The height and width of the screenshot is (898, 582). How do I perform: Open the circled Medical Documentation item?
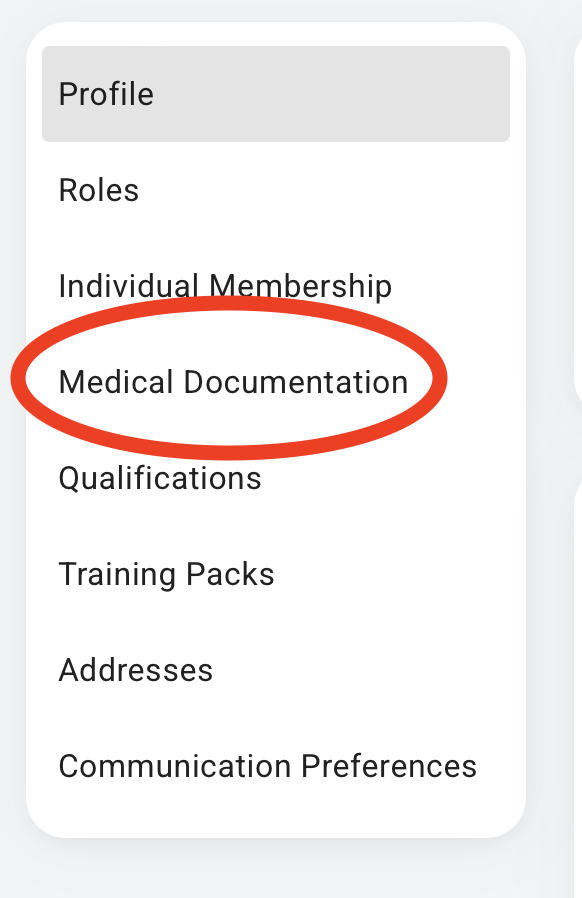tap(233, 381)
